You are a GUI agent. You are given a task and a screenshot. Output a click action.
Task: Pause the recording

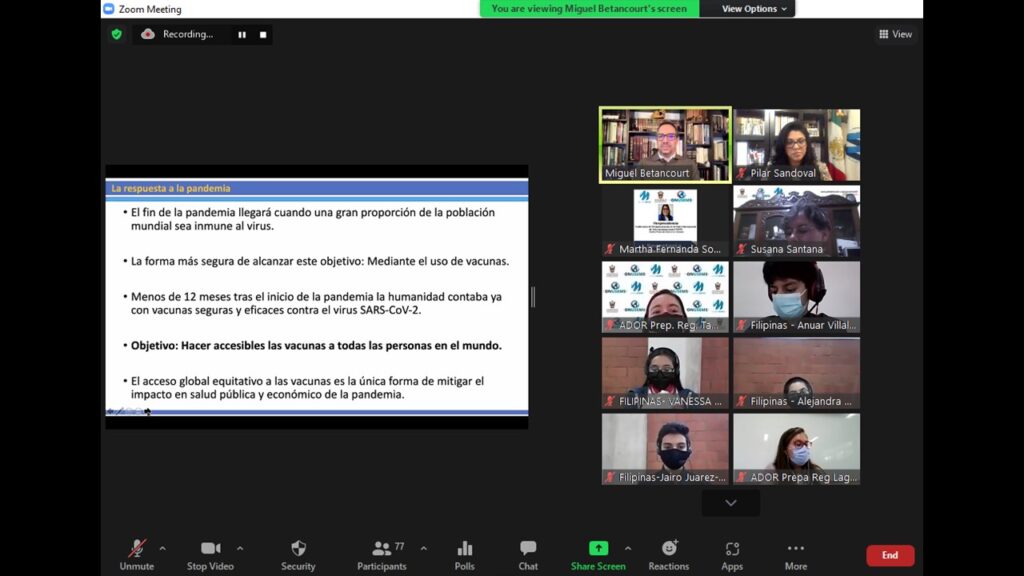point(242,35)
